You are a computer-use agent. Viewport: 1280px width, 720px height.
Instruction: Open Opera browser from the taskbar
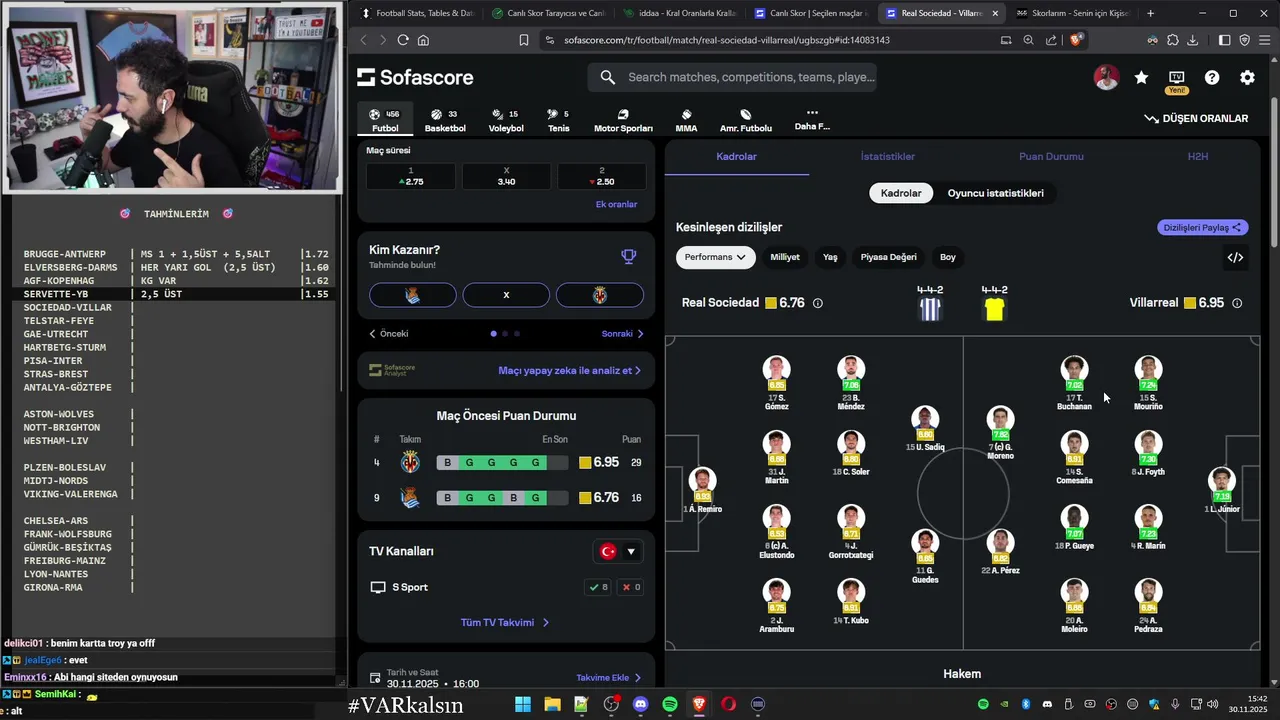[x=729, y=704]
